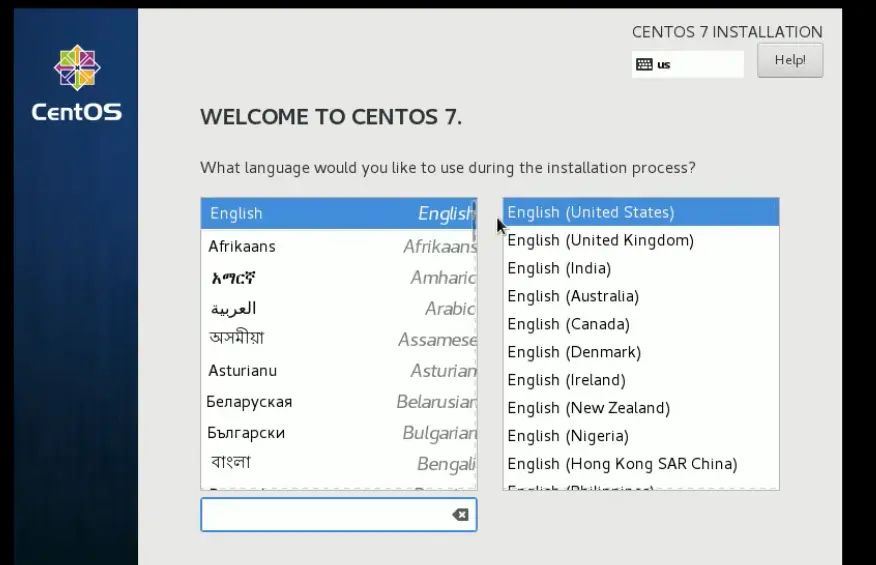Open the us keyboard layout indicator
Screen dimensions: 876x565
point(688,64)
